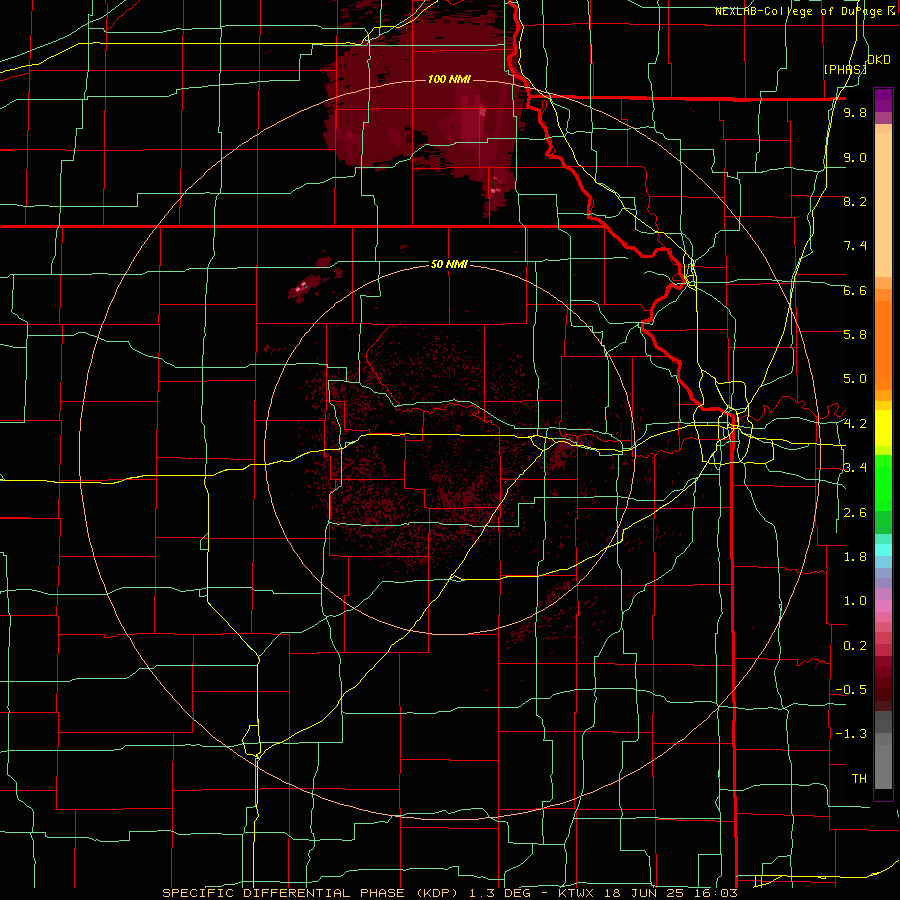Image resolution: width=900 pixels, height=900 pixels.
Task: Click the 9.8 value on the color scale
Action: click(x=855, y=112)
